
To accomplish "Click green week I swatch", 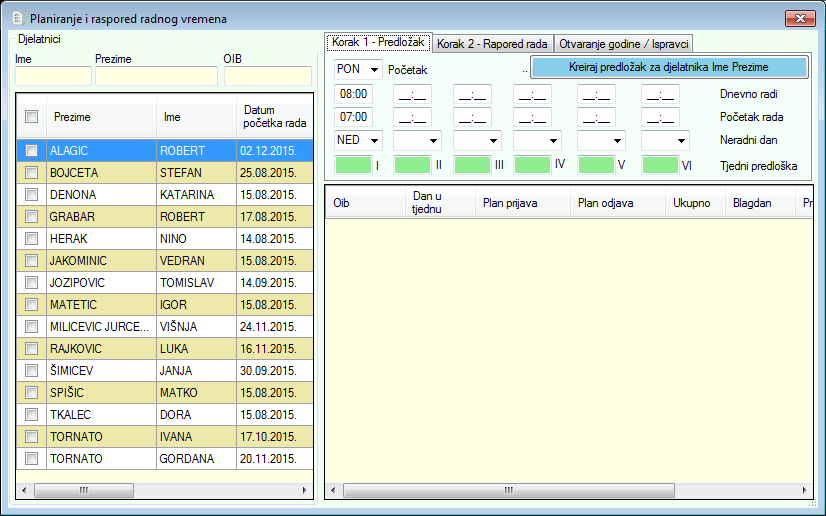I will tap(353, 165).
